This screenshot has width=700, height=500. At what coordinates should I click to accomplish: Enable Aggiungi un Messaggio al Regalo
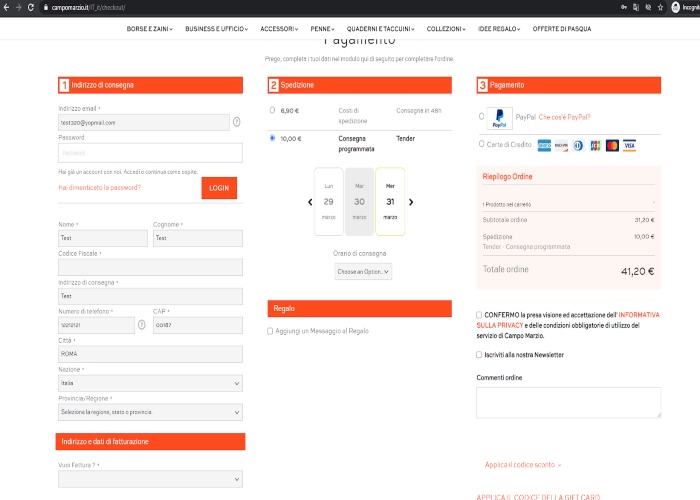point(270,331)
